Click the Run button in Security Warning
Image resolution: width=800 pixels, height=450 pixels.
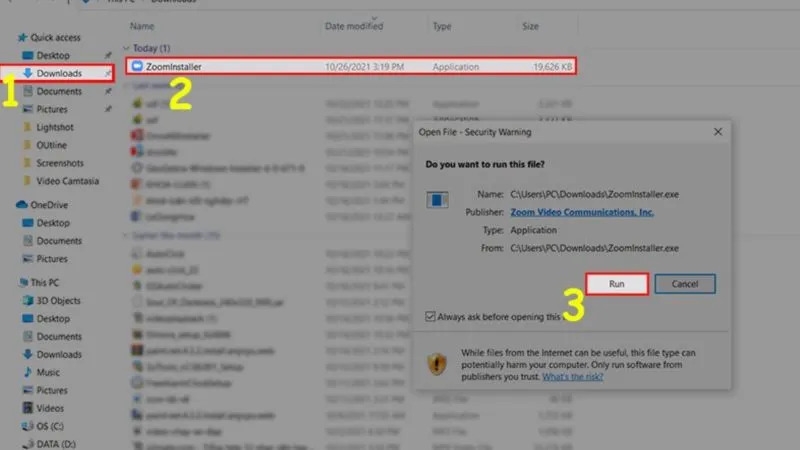[x=617, y=284]
